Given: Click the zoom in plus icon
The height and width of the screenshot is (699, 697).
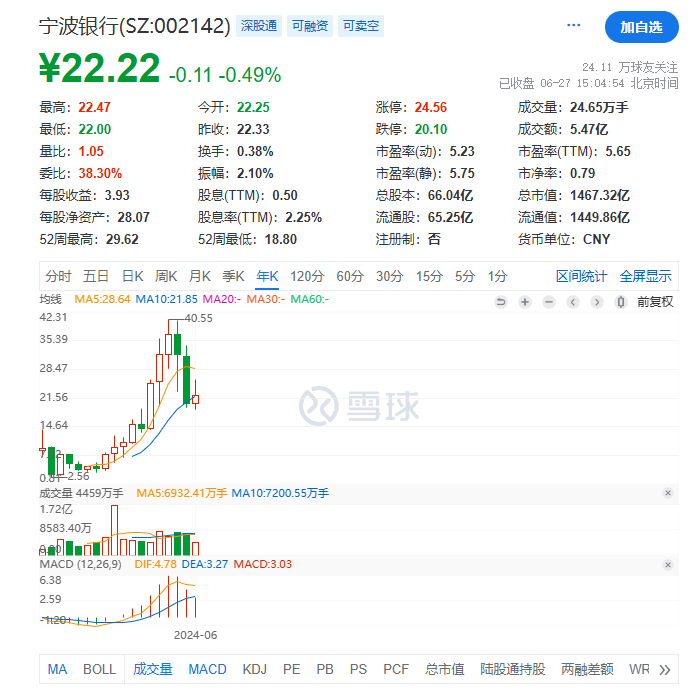Looking at the screenshot, I should (525, 302).
